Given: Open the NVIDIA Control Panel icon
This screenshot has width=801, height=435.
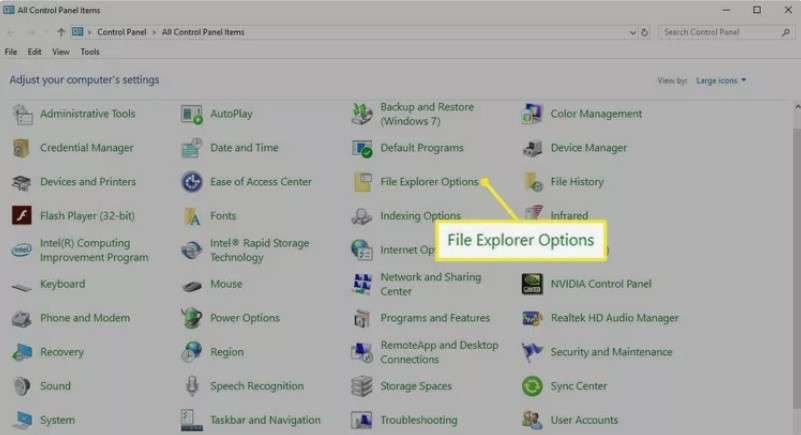Looking at the screenshot, I should click(x=532, y=284).
